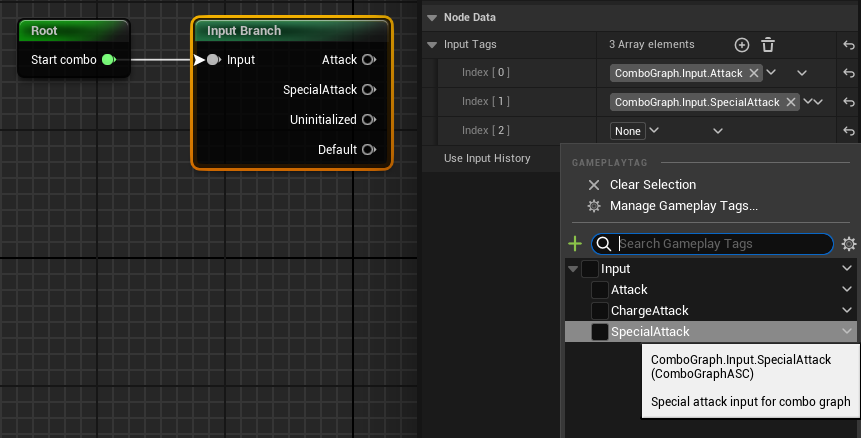This screenshot has width=861, height=438.
Task: Delete all Input Tags array elements
Action: tap(768, 45)
